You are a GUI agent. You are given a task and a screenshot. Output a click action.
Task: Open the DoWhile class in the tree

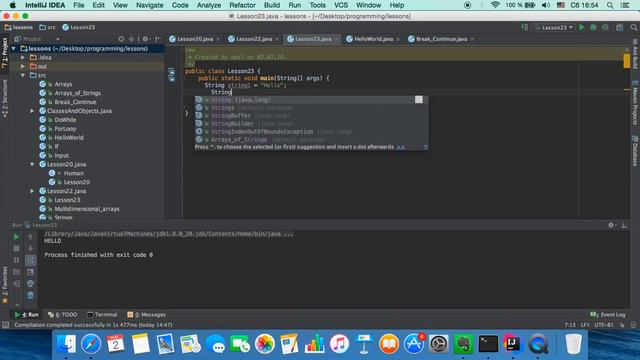tap(65, 120)
